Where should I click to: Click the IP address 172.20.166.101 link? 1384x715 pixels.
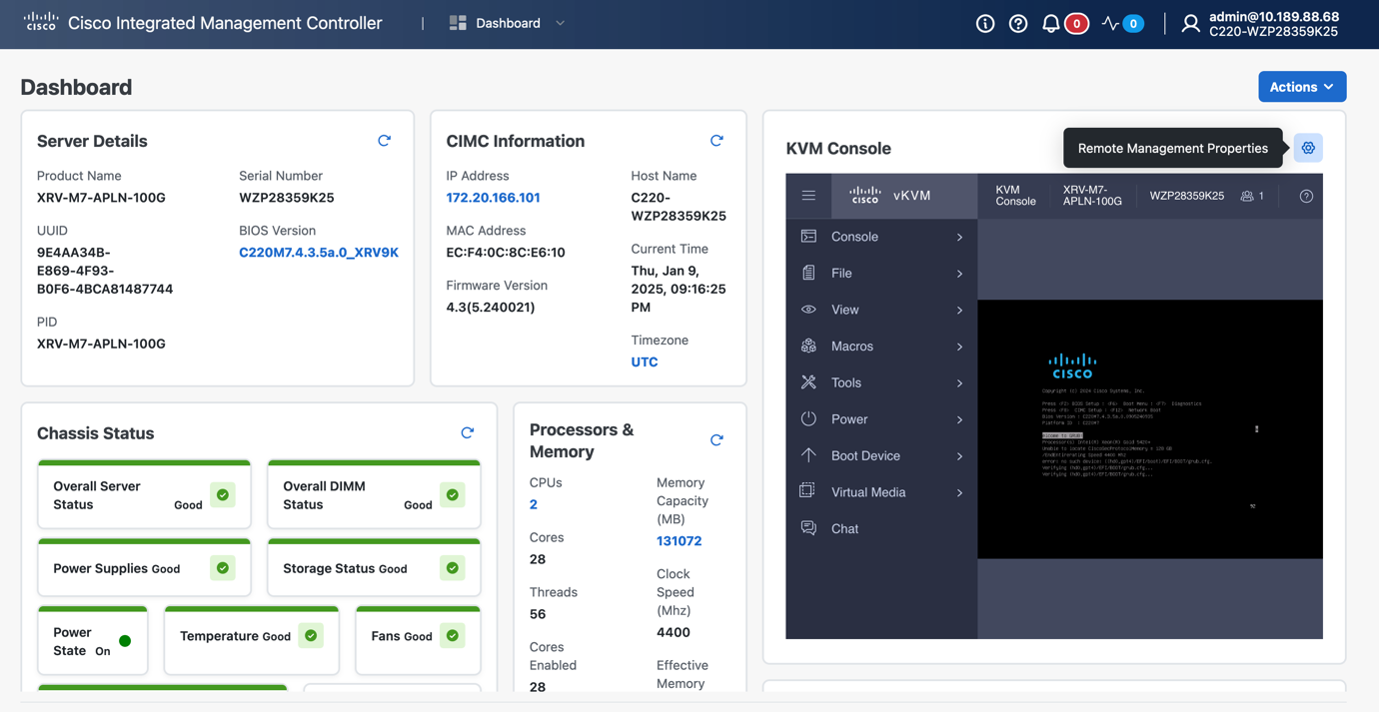pos(493,198)
